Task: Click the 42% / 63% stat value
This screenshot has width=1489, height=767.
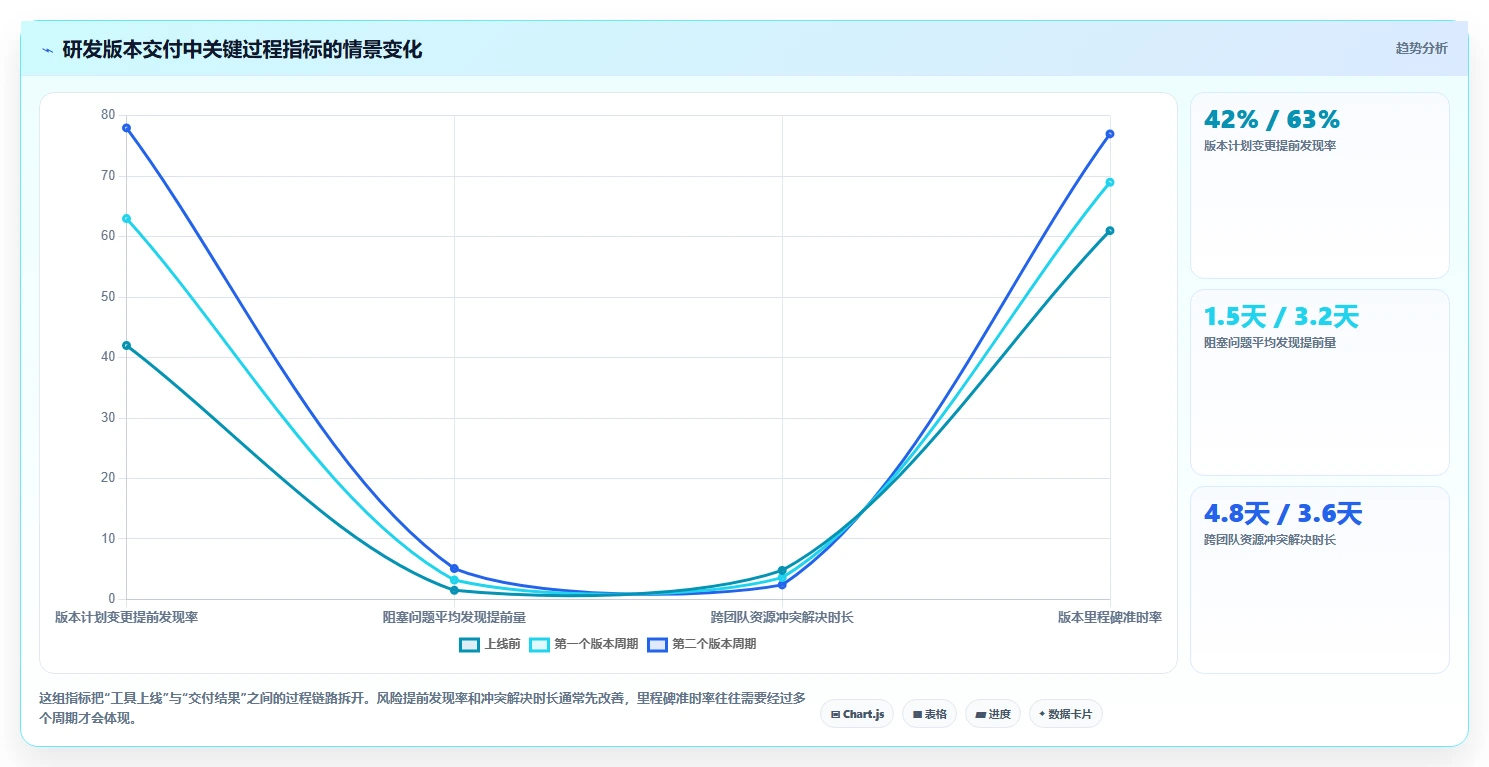Action: [x=1271, y=120]
